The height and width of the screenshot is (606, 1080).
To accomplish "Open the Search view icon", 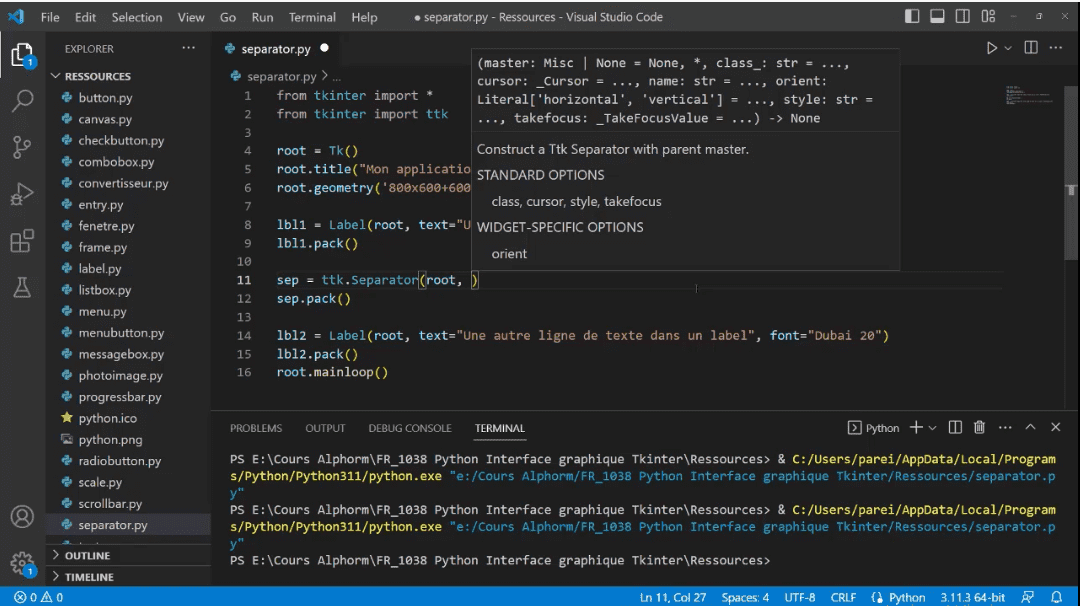I will tap(22, 100).
